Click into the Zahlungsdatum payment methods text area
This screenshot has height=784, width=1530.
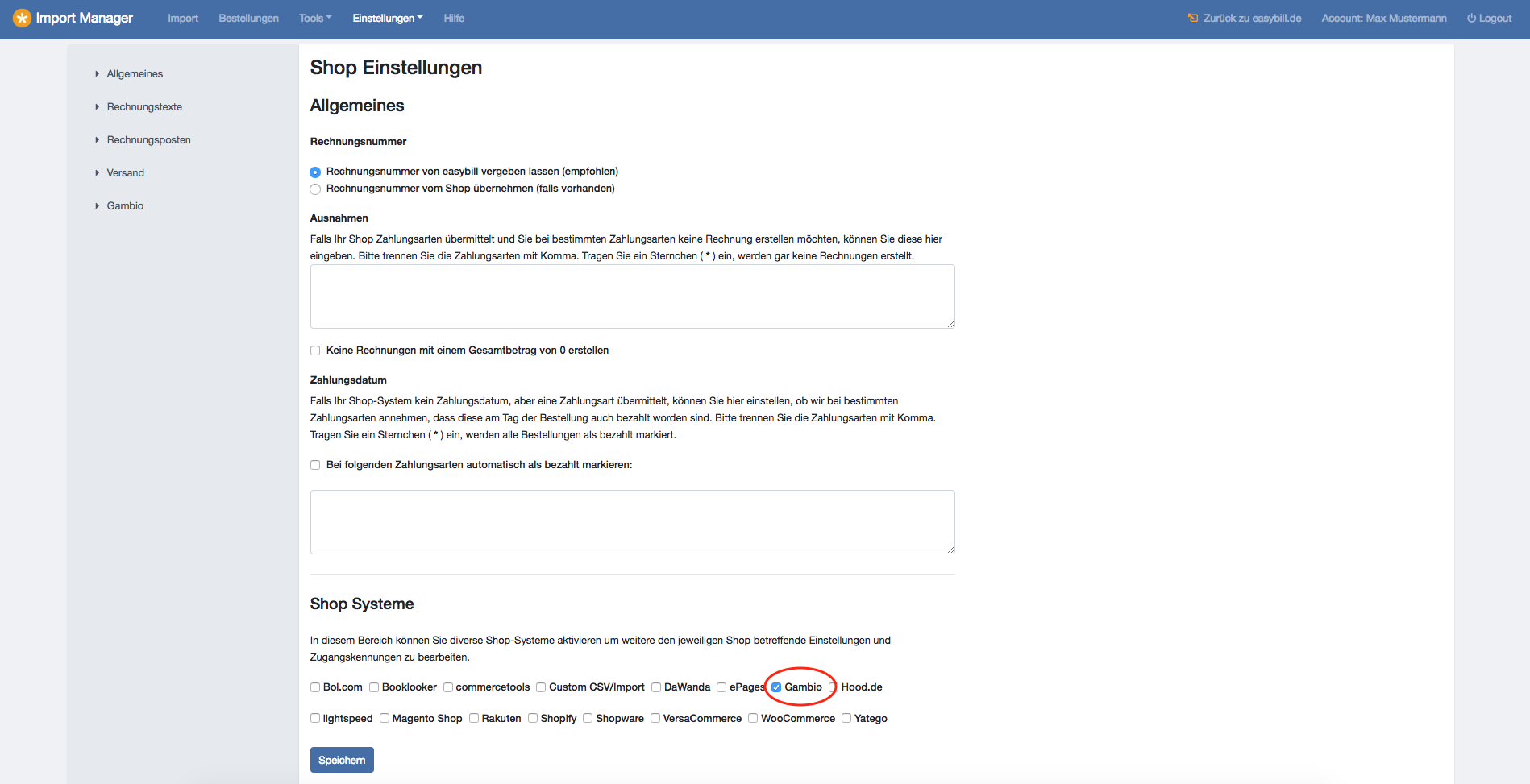pos(633,522)
